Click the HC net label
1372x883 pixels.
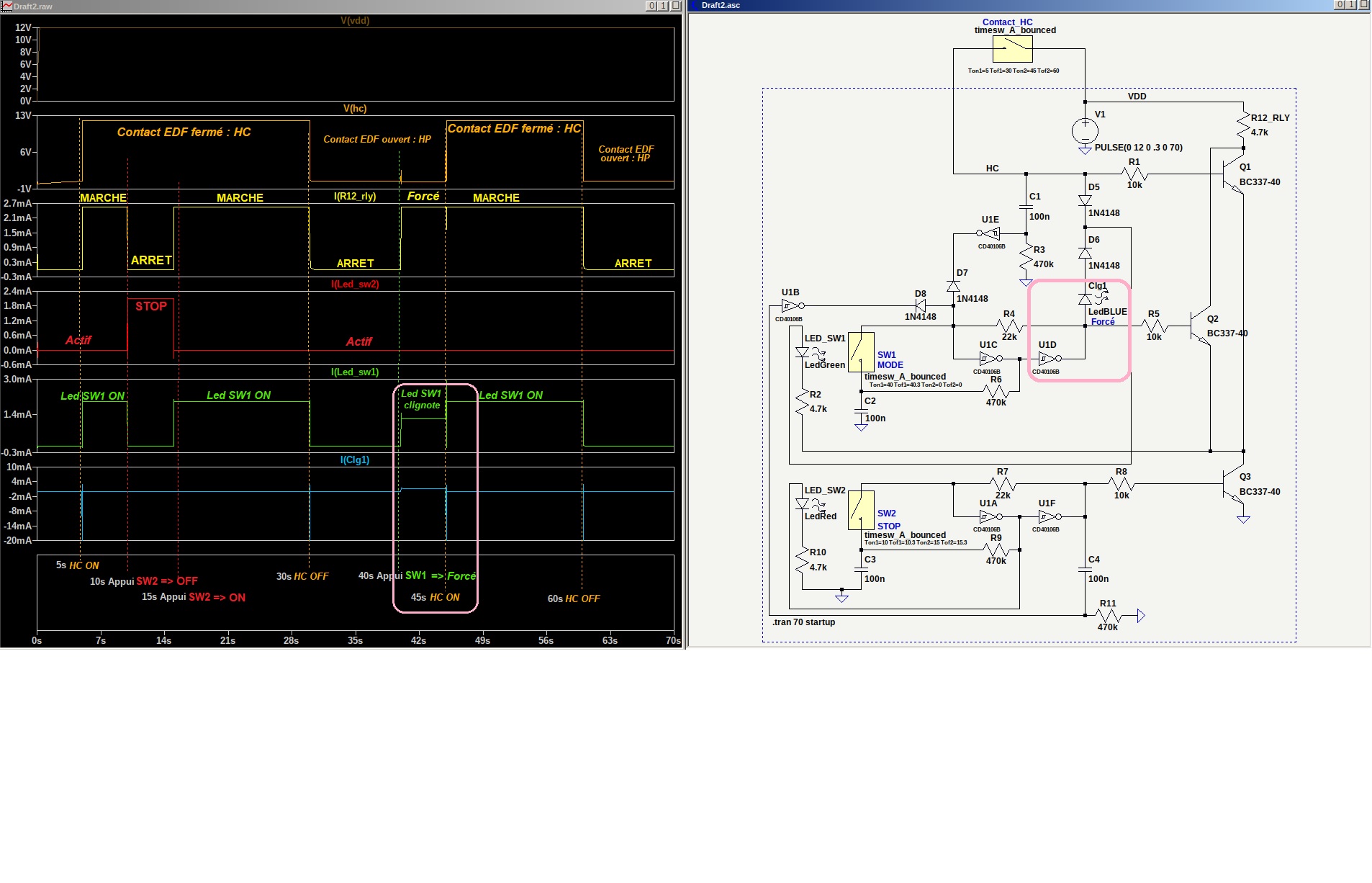993,169
